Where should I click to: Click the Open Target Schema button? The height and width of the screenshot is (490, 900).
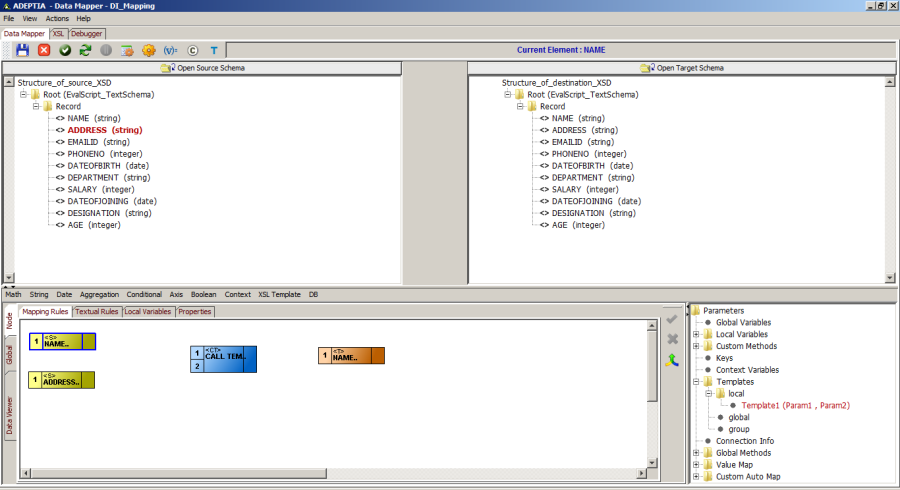pyautogui.click(x=683, y=68)
